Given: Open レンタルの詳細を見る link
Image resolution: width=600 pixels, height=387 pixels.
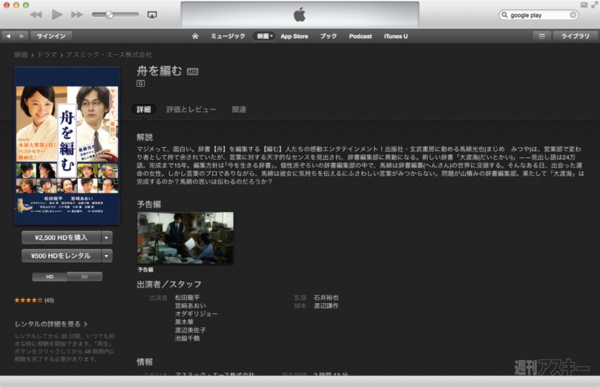Looking at the screenshot, I should [x=51, y=324].
